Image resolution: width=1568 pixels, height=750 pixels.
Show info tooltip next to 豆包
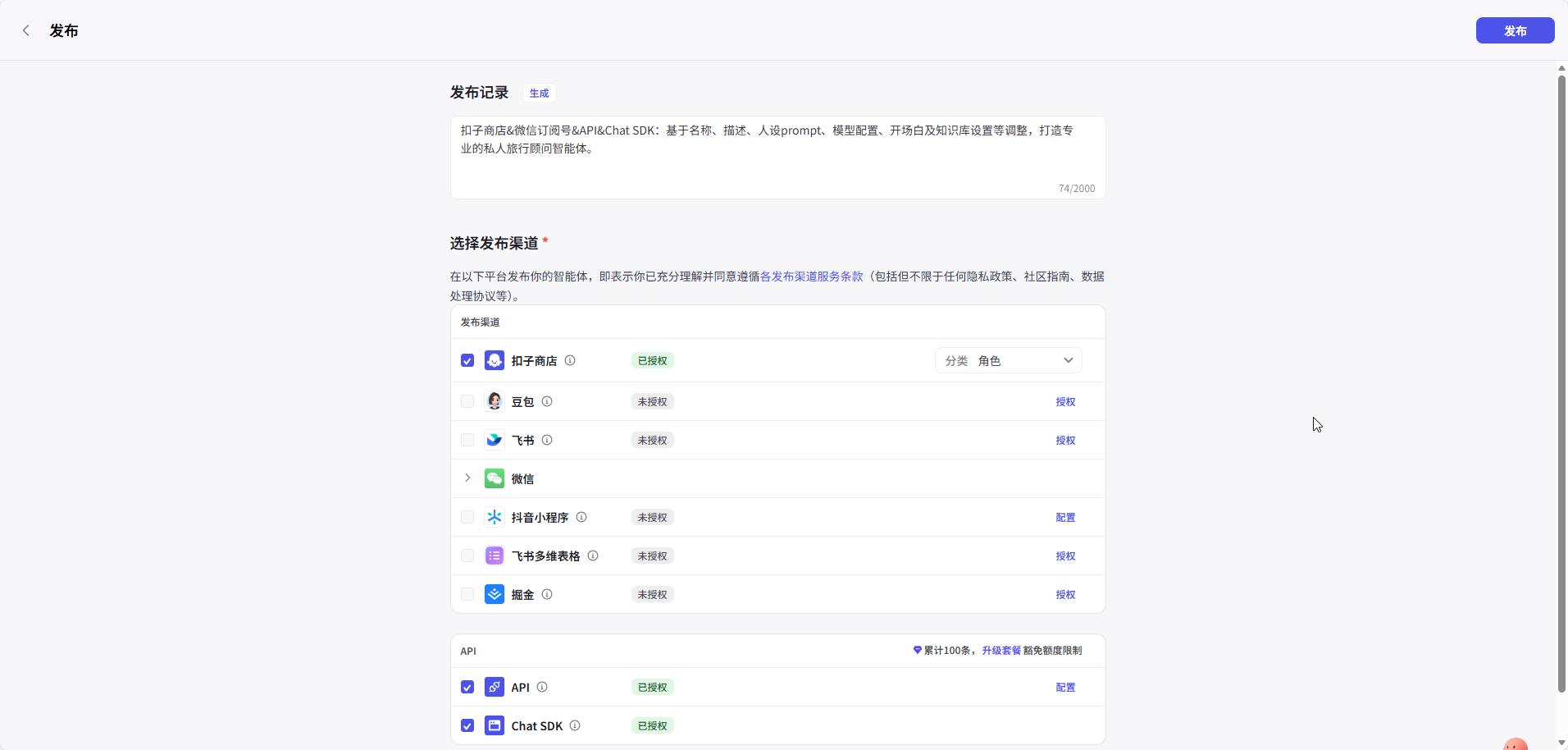[547, 401]
